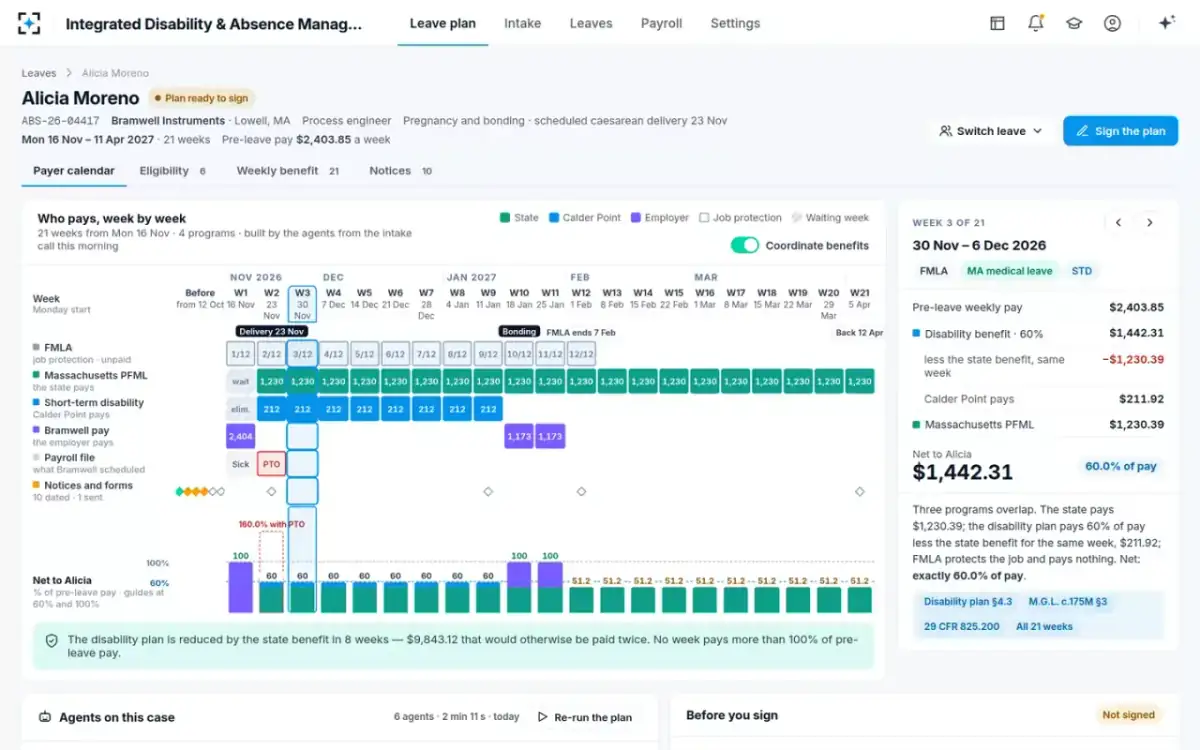This screenshot has width=1200, height=750.
Task: Toggle Coordinate benefits switch
Action: 744,245
